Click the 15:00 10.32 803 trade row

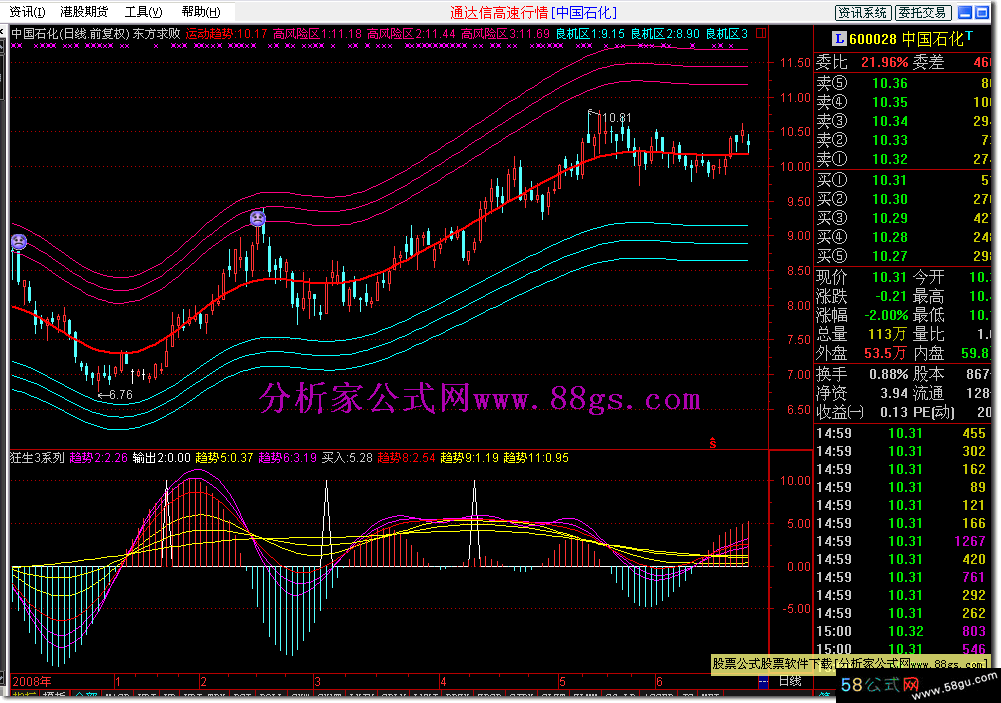(902, 631)
